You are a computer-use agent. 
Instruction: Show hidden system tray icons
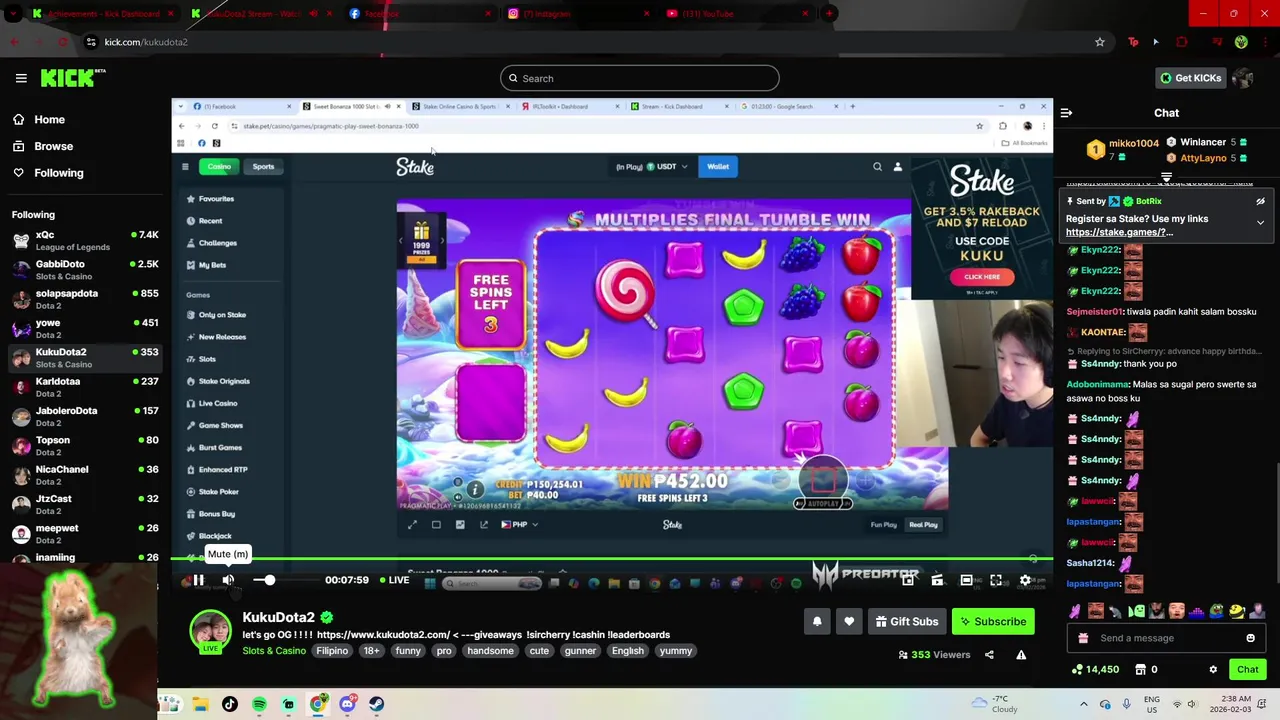click(1083, 704)
